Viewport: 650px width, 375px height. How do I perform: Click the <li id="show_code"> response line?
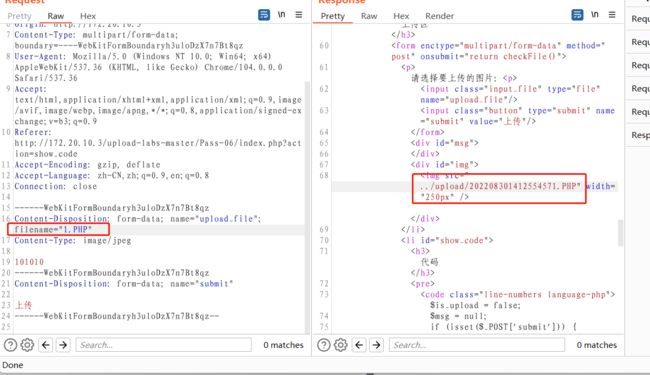[x=447, y=240]
